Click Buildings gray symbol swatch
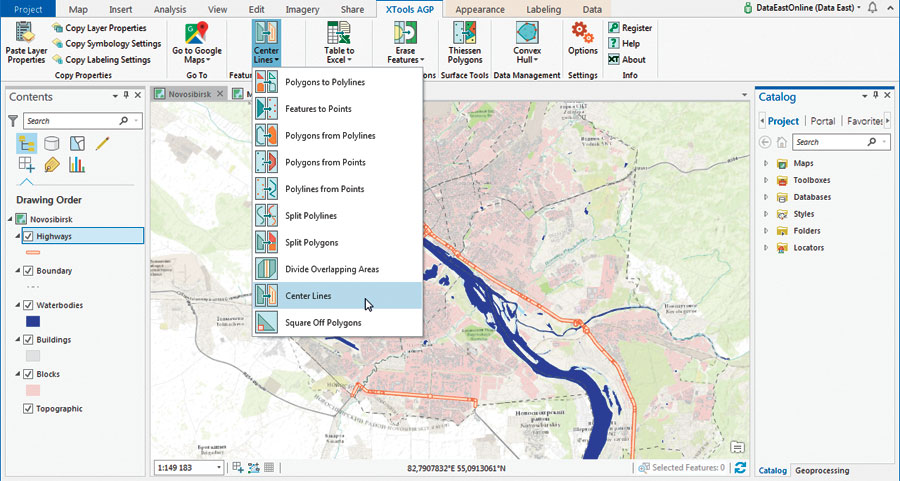The width and height of the screenshot is (900, 481). point(33,356)
